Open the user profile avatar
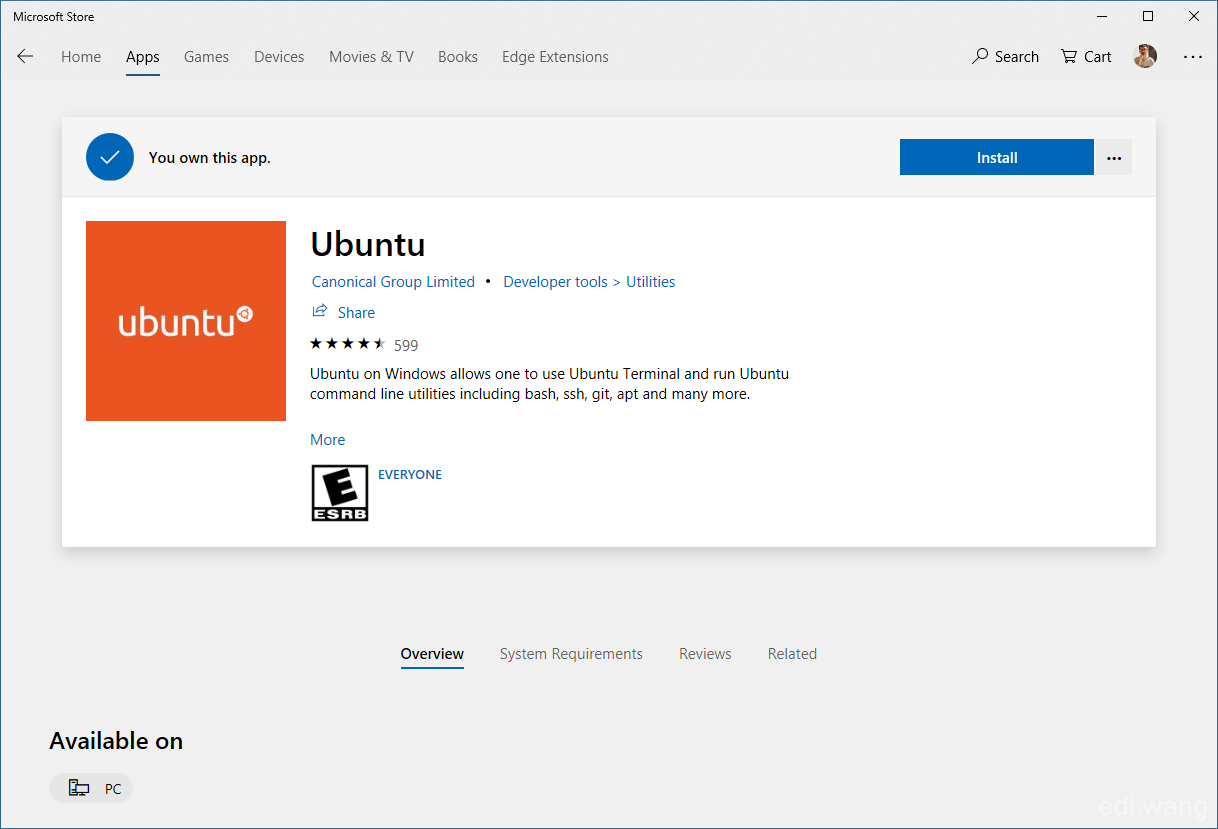Viewport: 1218px width, 829px height. [x=1145, y=57]
